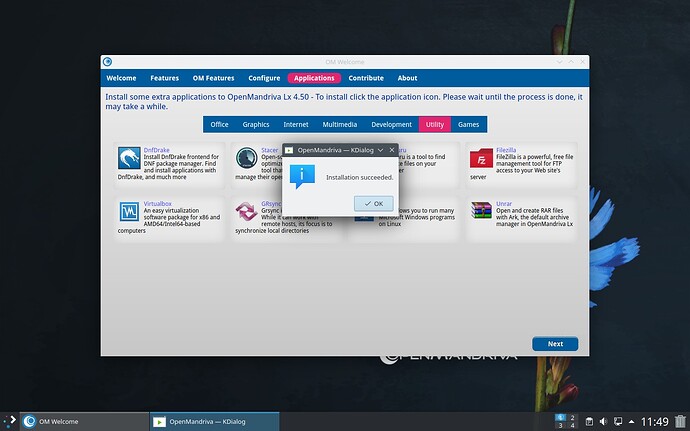Select the Applications tab
The image size is (690, 431).
coord(314,78)
